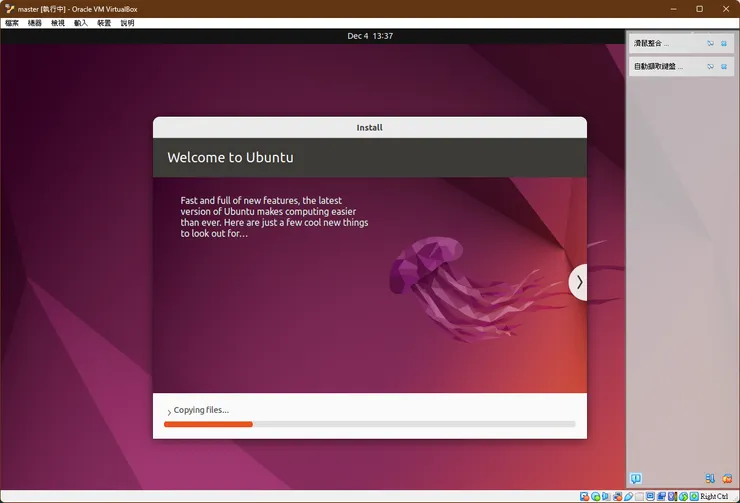This screenshot has width=740, height=503.
Task: Click next slide arrow in Ubuntu installer
Action: coord(579,282)
